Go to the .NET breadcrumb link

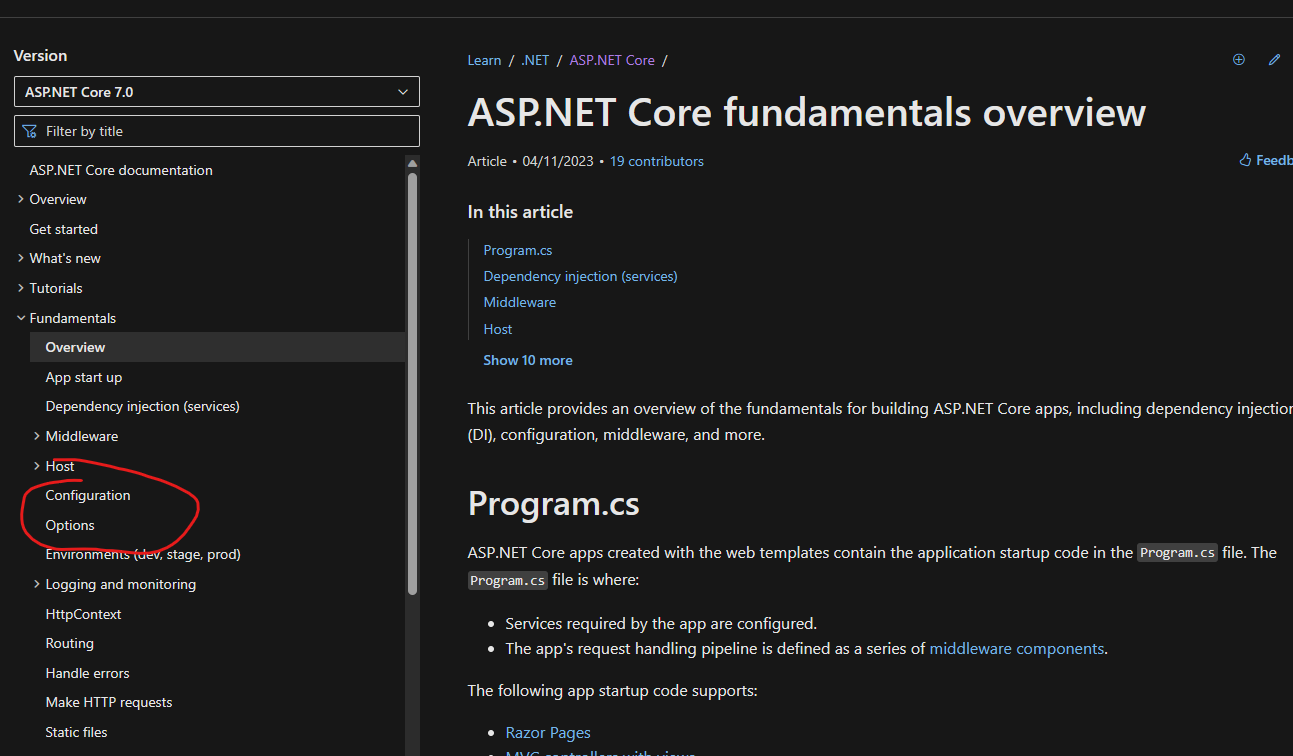click(535, 60)
